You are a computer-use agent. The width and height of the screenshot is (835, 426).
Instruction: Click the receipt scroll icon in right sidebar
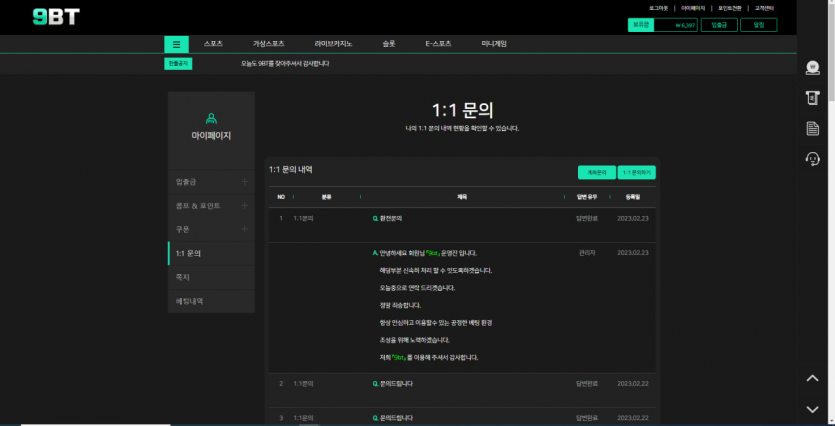point(812,98)
